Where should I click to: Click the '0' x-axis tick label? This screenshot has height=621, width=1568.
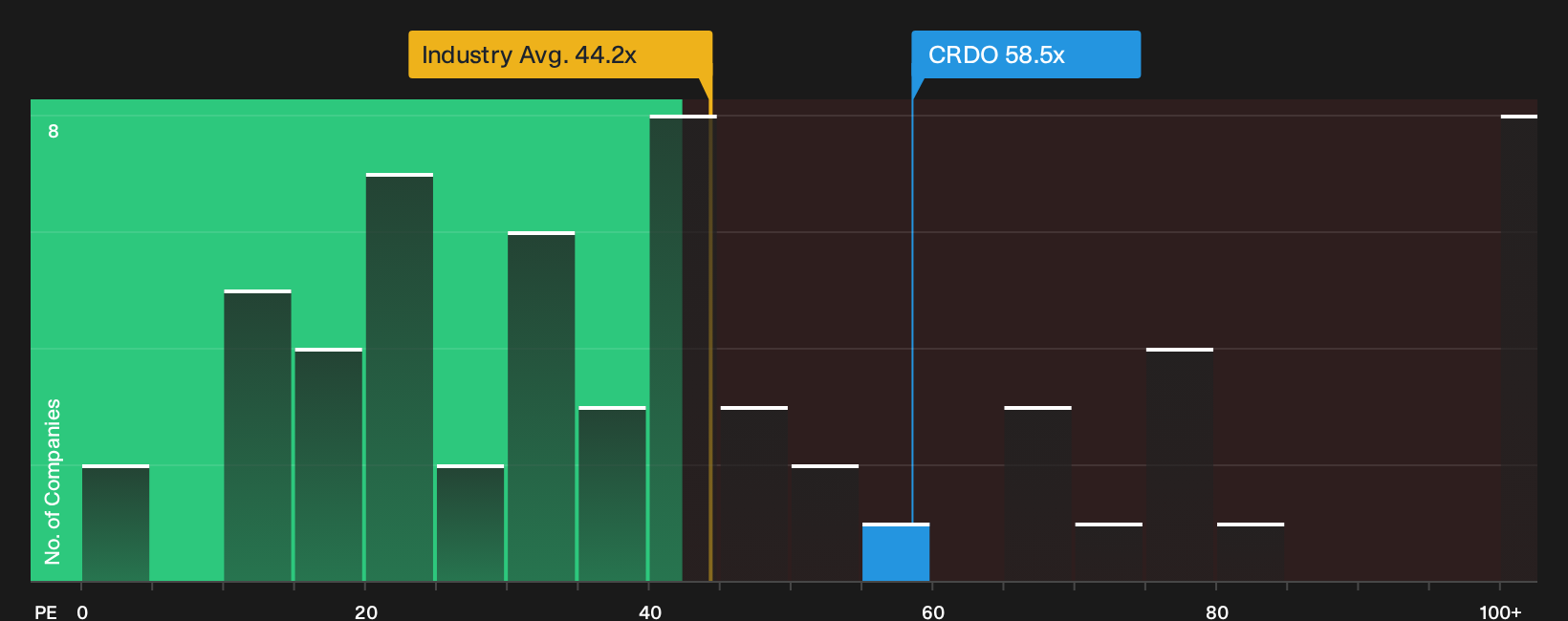(x=82, y=611)
